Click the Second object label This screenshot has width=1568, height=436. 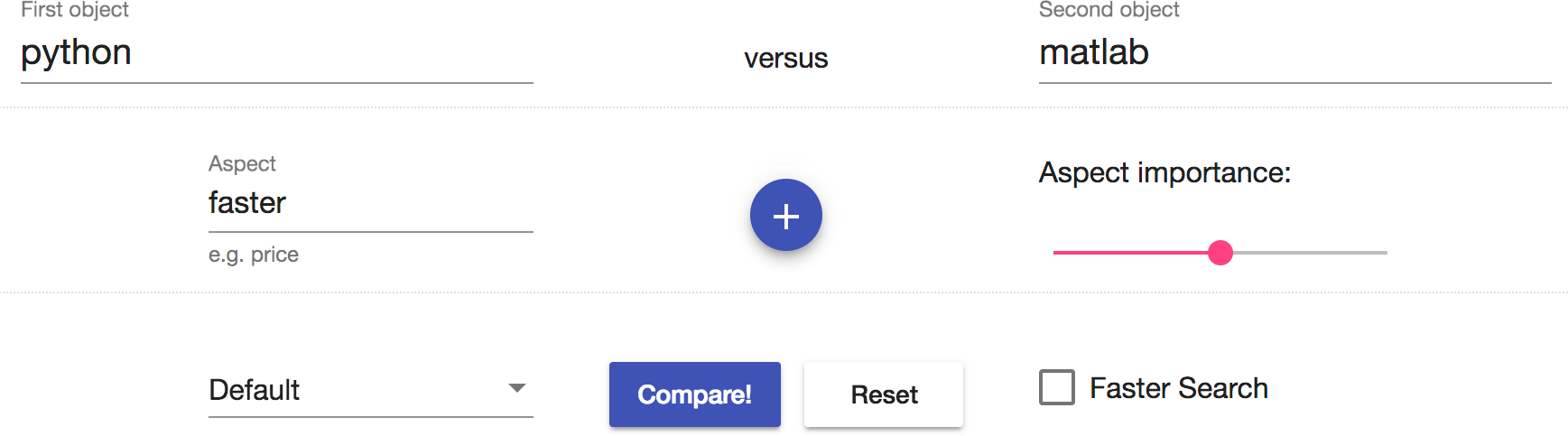(1109, 10)
